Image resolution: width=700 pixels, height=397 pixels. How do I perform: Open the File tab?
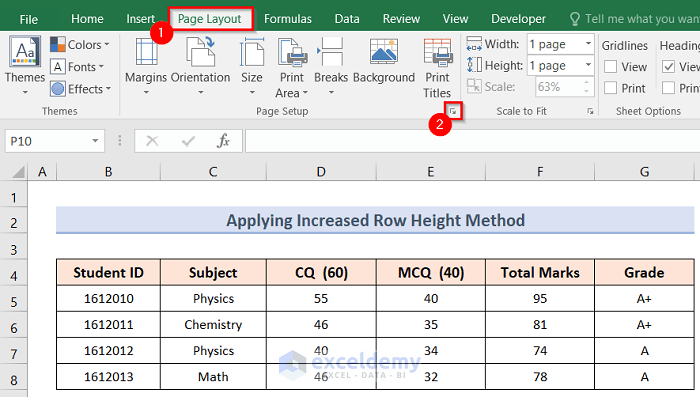point(29,19)
